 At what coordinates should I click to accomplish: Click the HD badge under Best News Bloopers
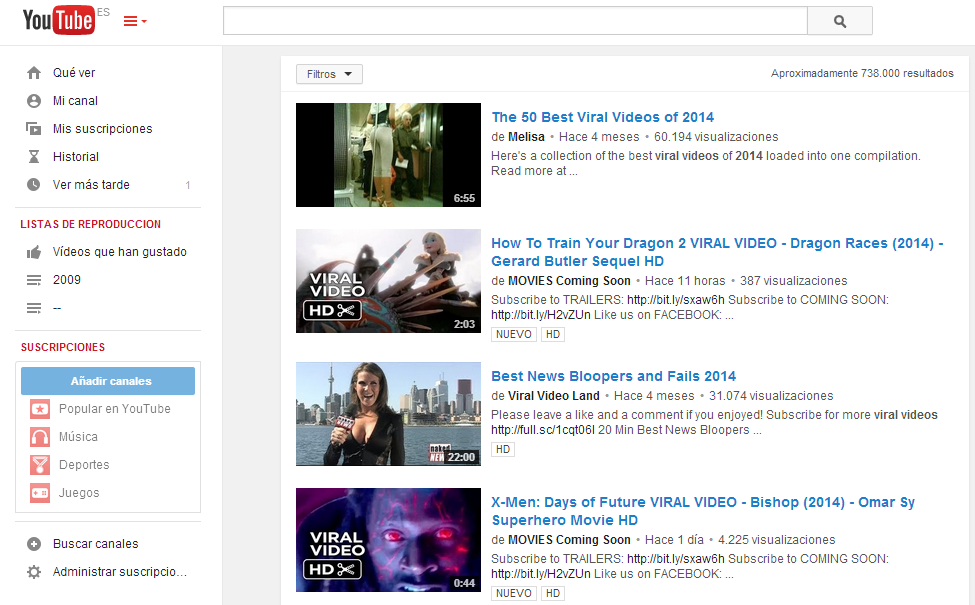tap(503, 449)
